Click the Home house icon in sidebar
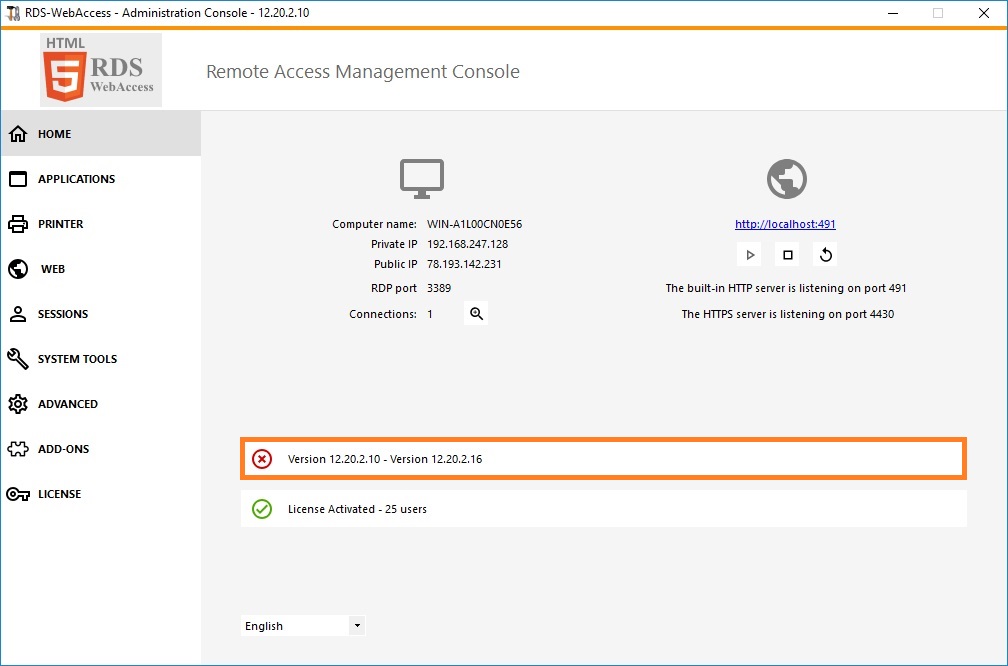This screenshot has height=666, width=1008. click(x=18, y=134)
